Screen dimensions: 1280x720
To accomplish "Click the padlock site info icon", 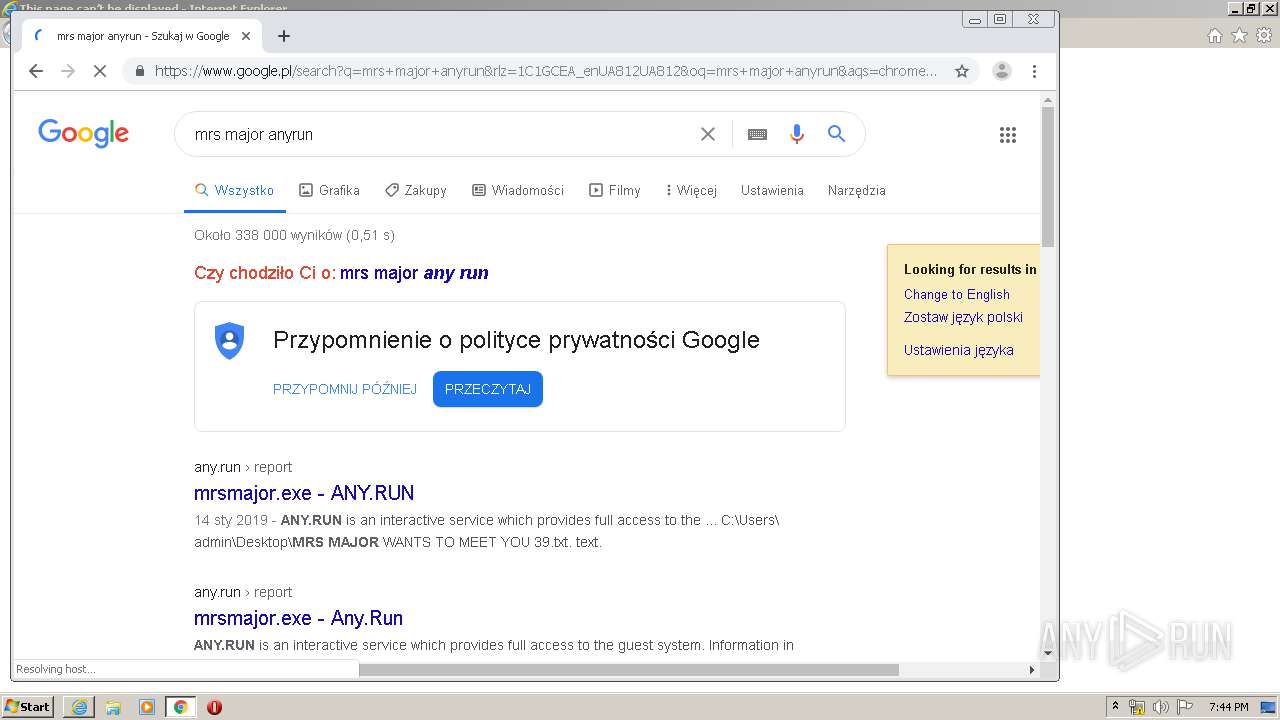I will pos(139,71).
